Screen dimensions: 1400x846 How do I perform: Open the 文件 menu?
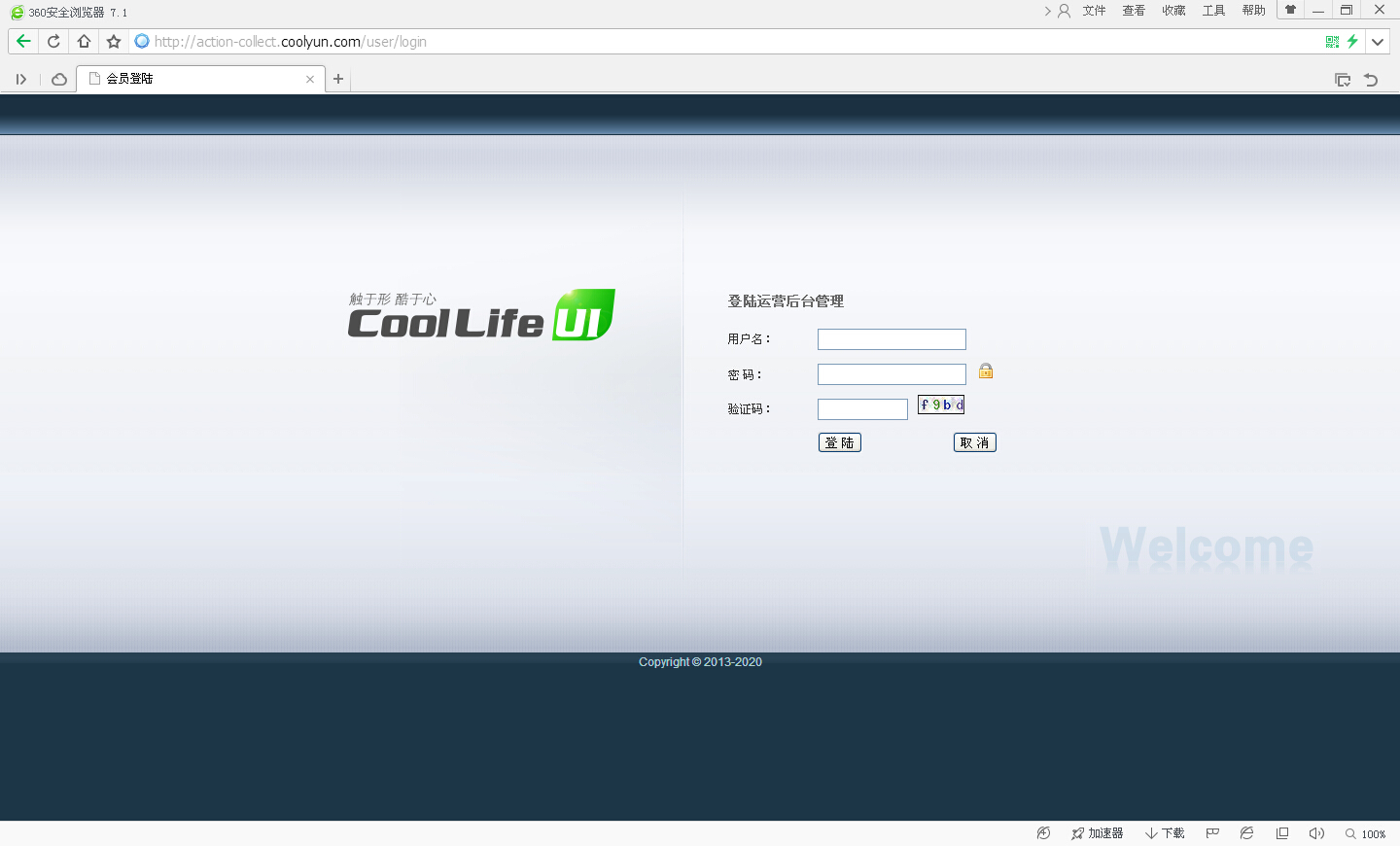point(1095,11)
